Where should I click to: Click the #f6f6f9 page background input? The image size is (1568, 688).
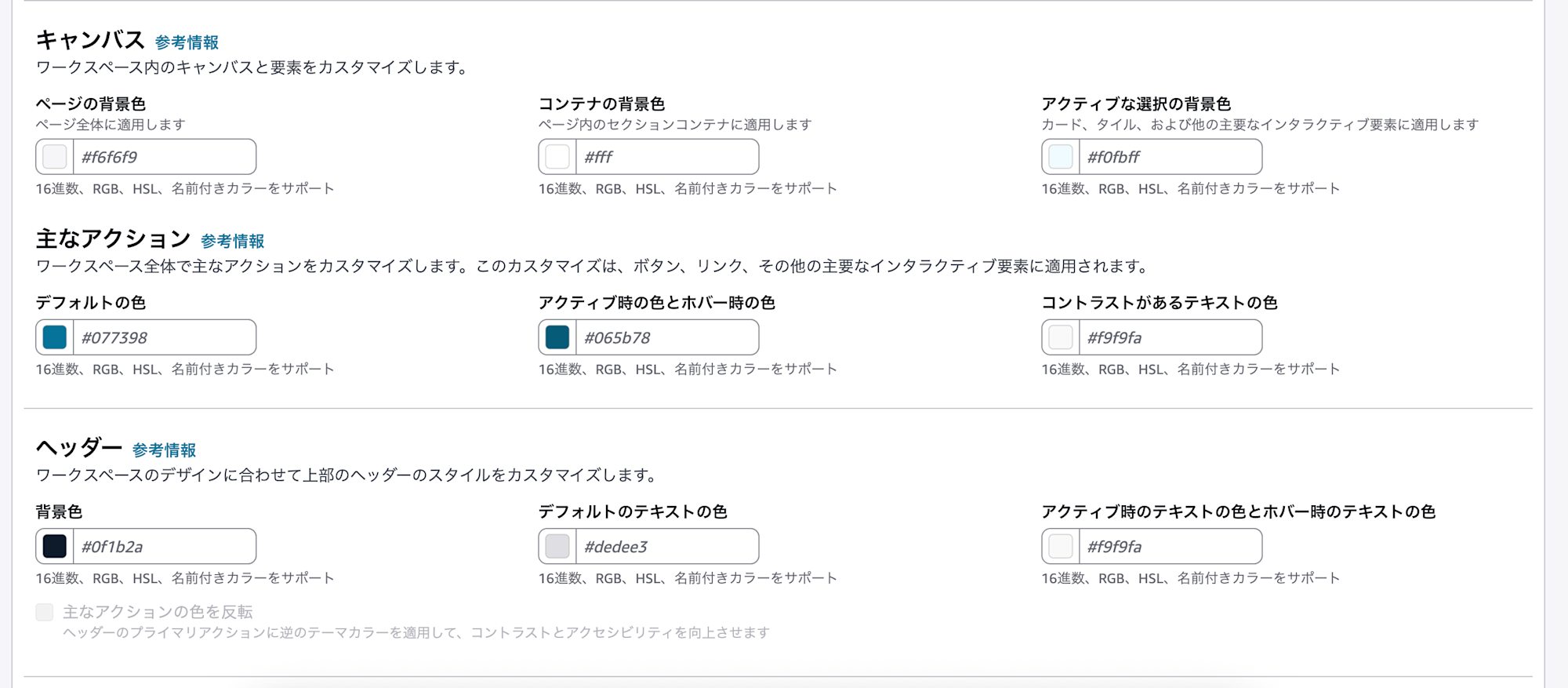click(165, 157)
